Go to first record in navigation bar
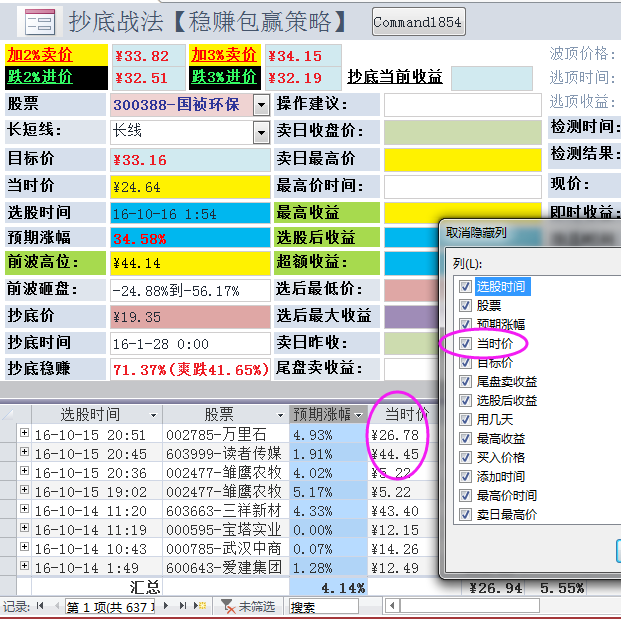The height and width of the screenshot is (619, 621). pyautogui.click(x=40, y=606)
